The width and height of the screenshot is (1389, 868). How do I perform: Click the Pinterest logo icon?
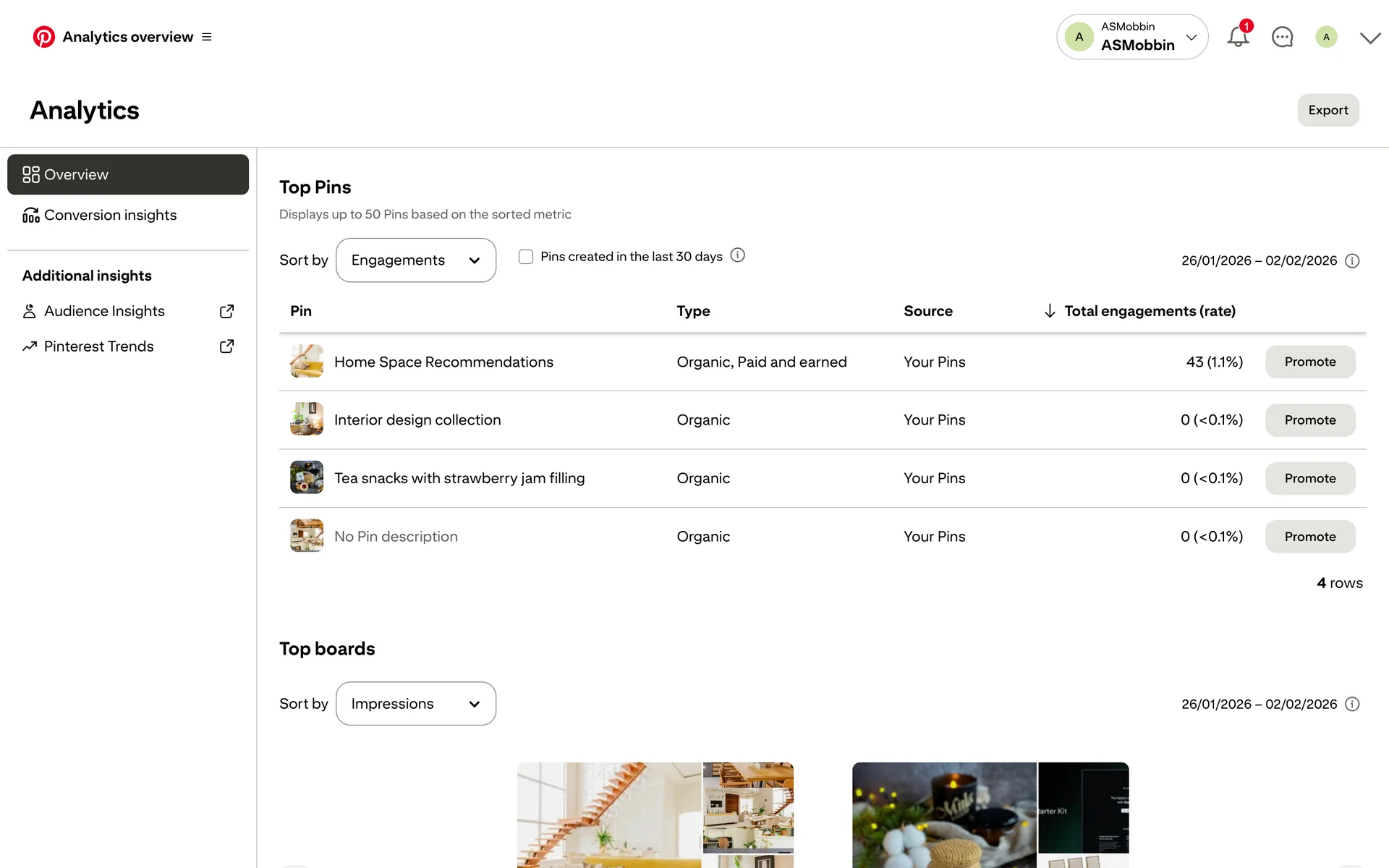[44, 37]
